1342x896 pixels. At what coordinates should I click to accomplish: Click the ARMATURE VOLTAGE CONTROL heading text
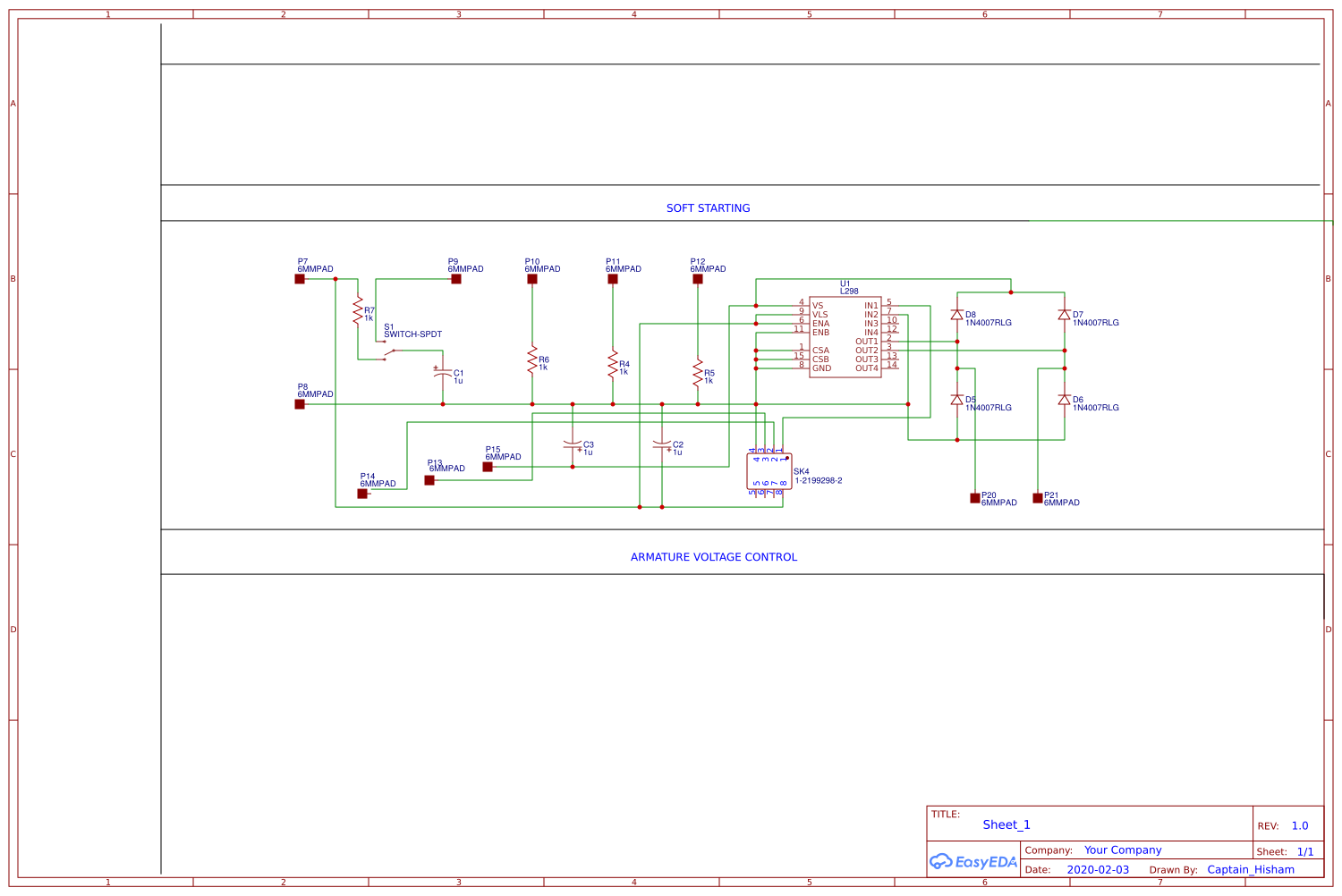click(713, 557)
